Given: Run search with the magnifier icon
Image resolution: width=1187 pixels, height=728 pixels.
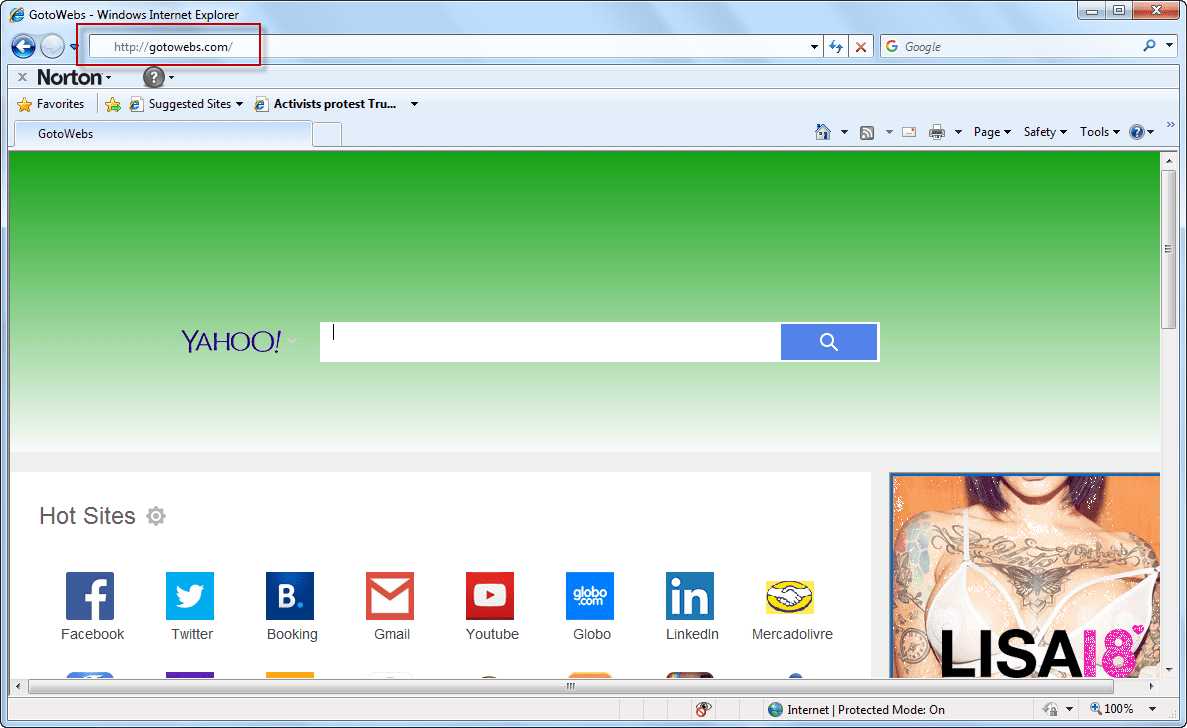Looking at the screenshot, I should coord(1149,46).
